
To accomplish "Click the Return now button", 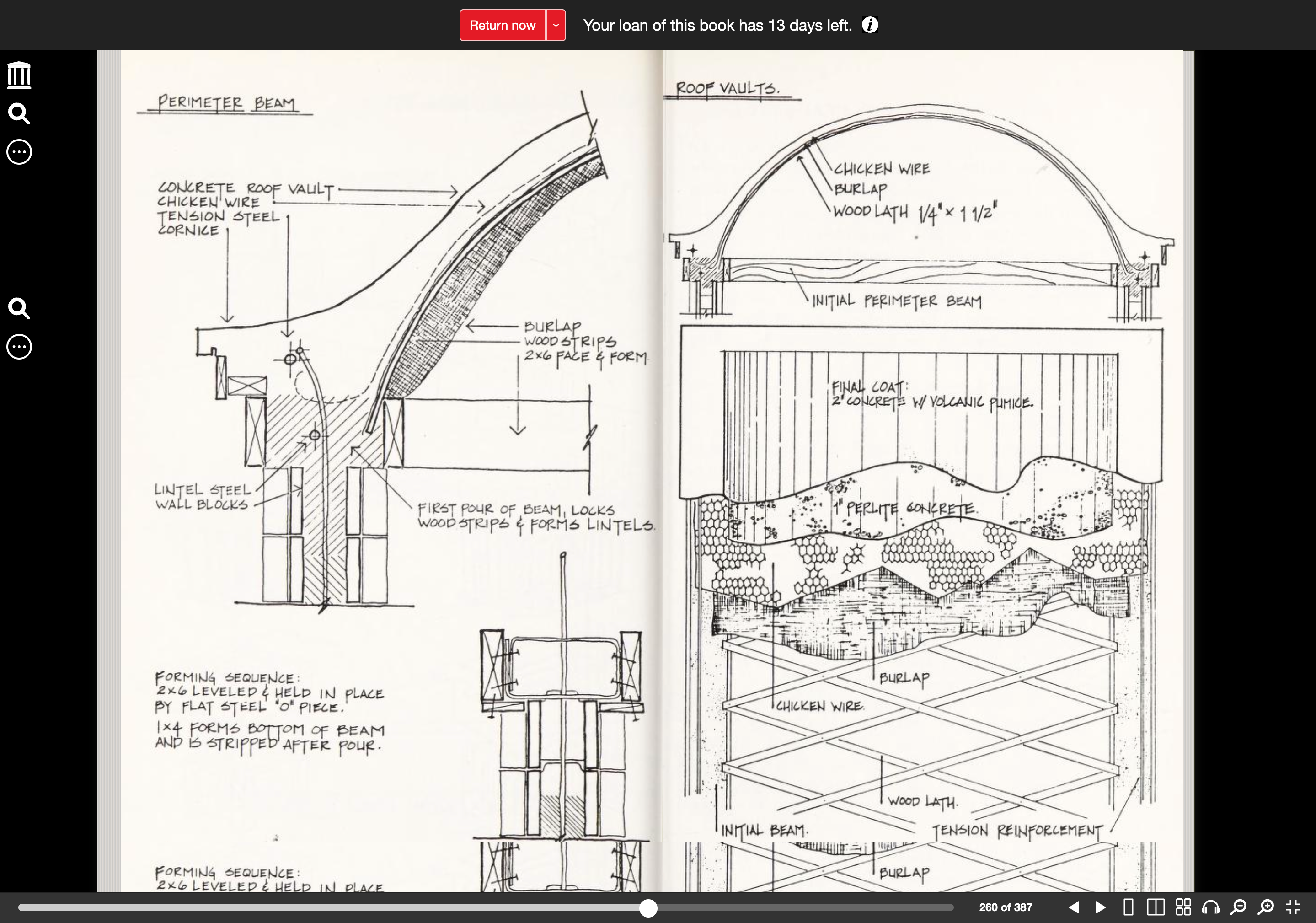I will coord(502,25).
